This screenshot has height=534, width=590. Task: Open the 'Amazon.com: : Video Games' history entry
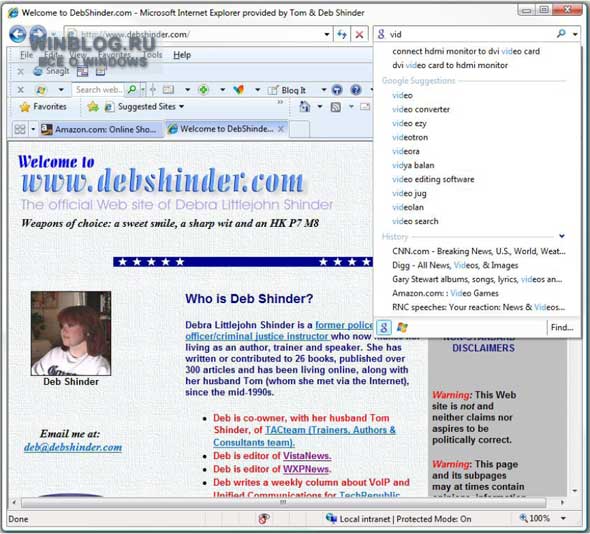tap(445, 293)
